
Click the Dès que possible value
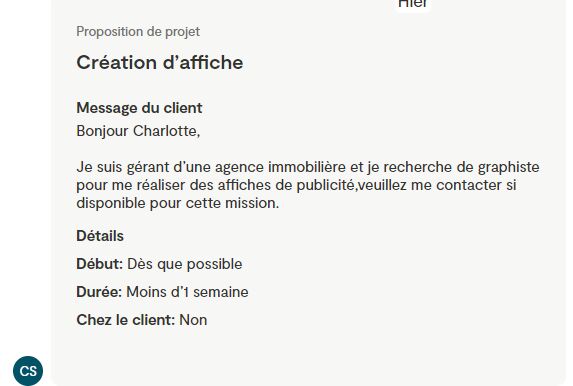click(x=185, y=264)
